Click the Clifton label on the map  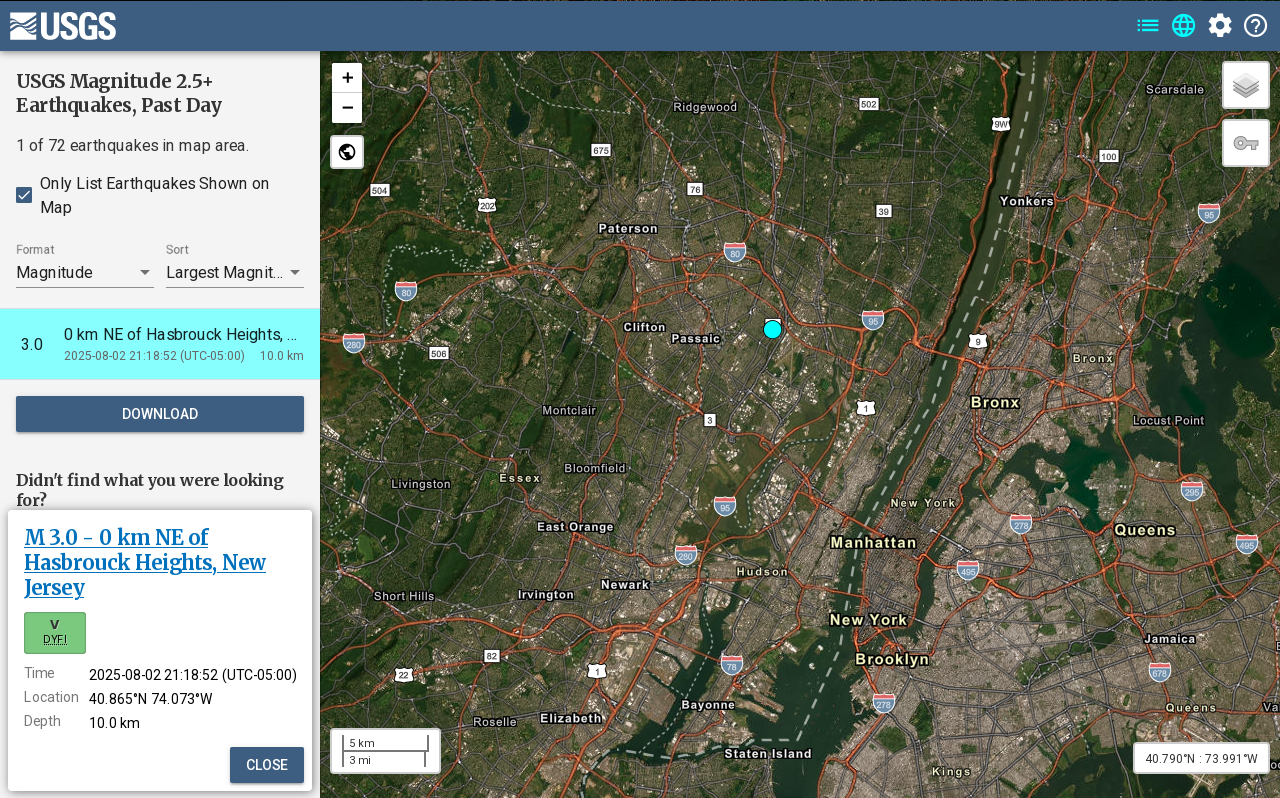(x=644, y=327)
